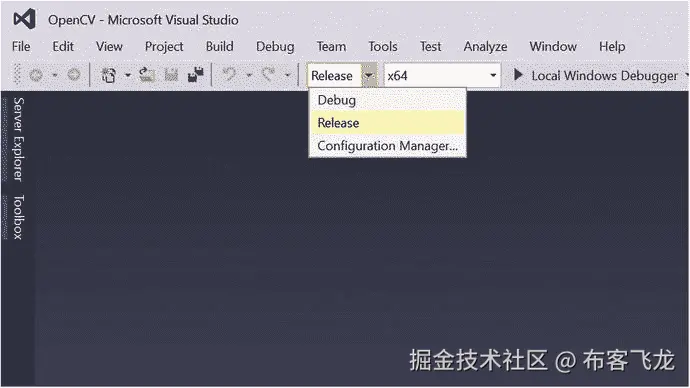Open the Debug menu in menu bar
690x388 pixels.
pos(275,47)
